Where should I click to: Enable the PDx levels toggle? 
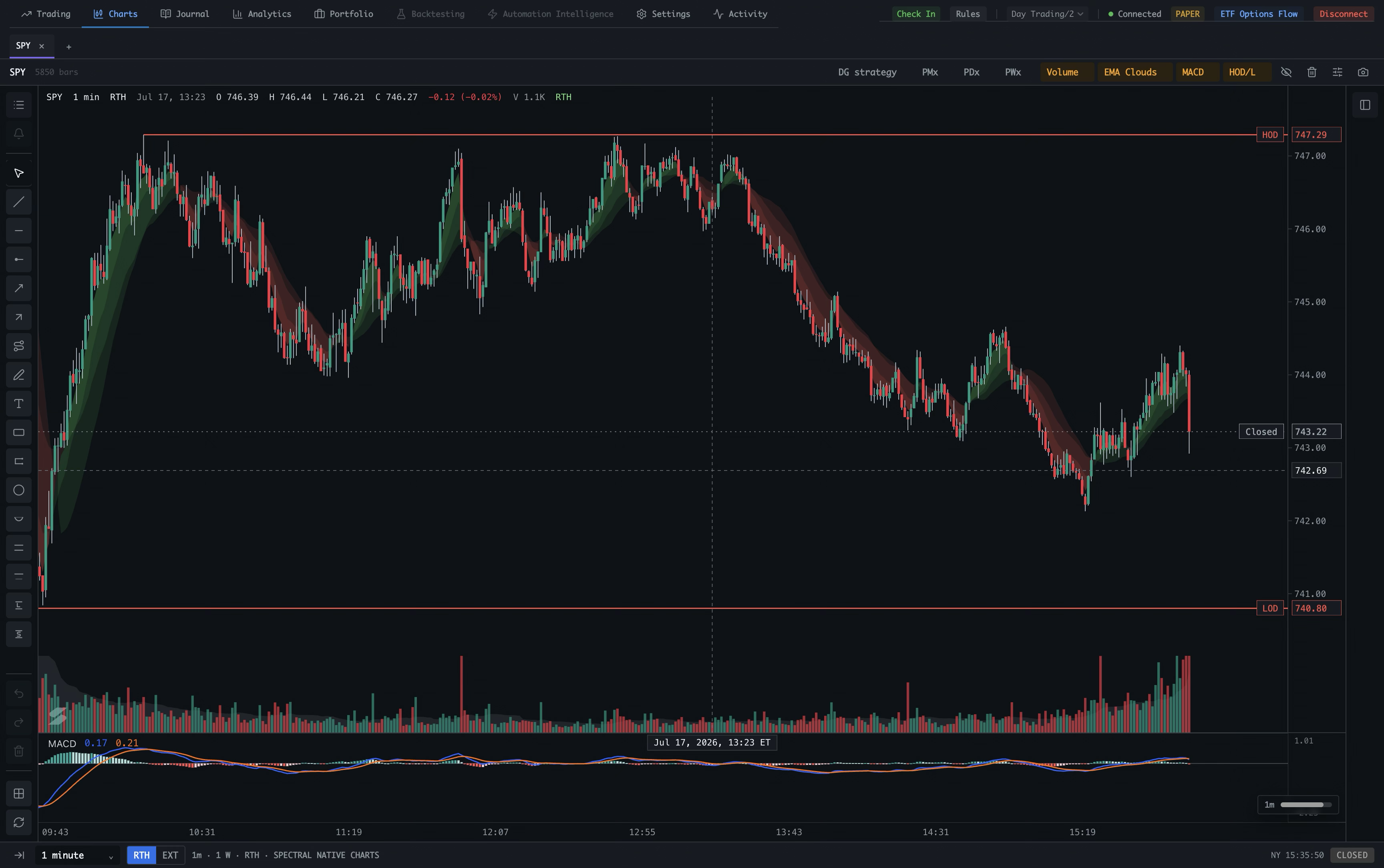pyautogui.click(x=971, y=72)
